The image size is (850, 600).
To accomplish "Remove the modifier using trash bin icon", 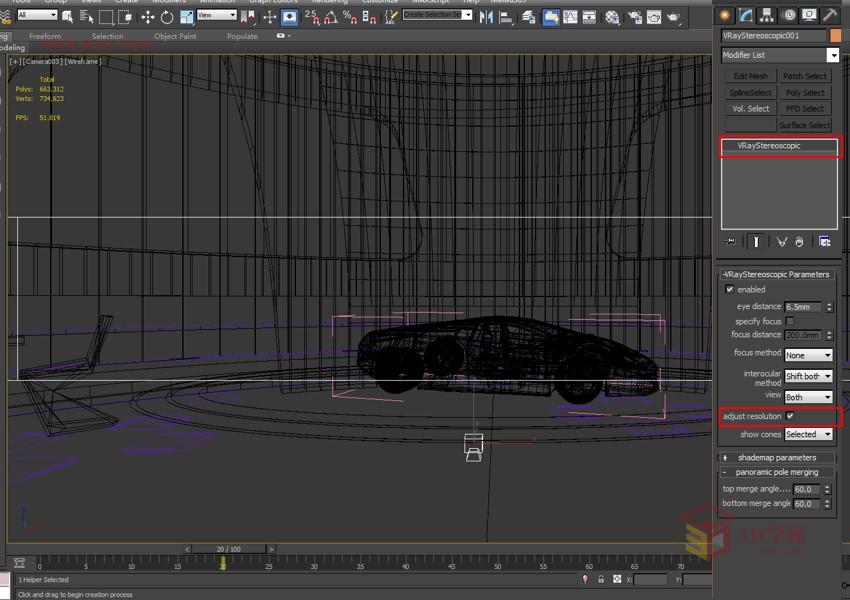I will [799, 241].
